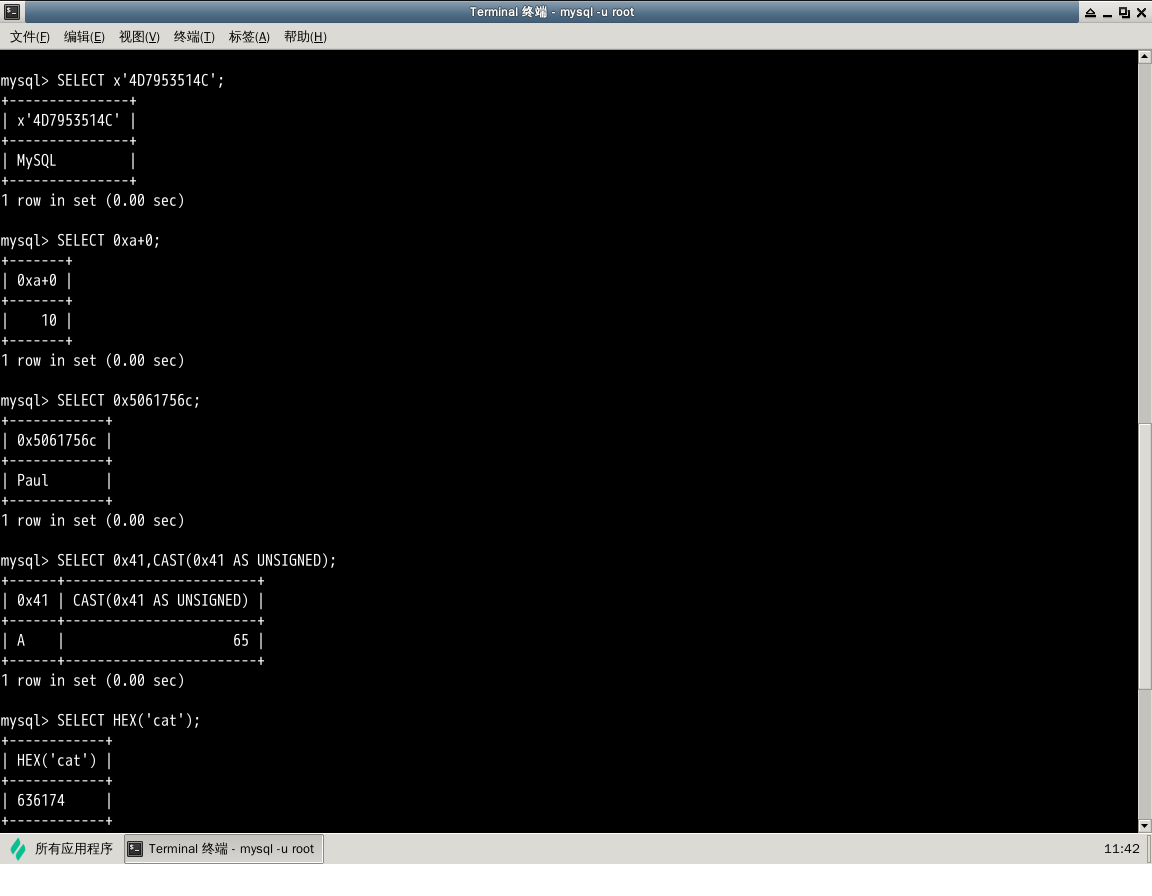Open the 帮助(H) menu

[305, 37]
